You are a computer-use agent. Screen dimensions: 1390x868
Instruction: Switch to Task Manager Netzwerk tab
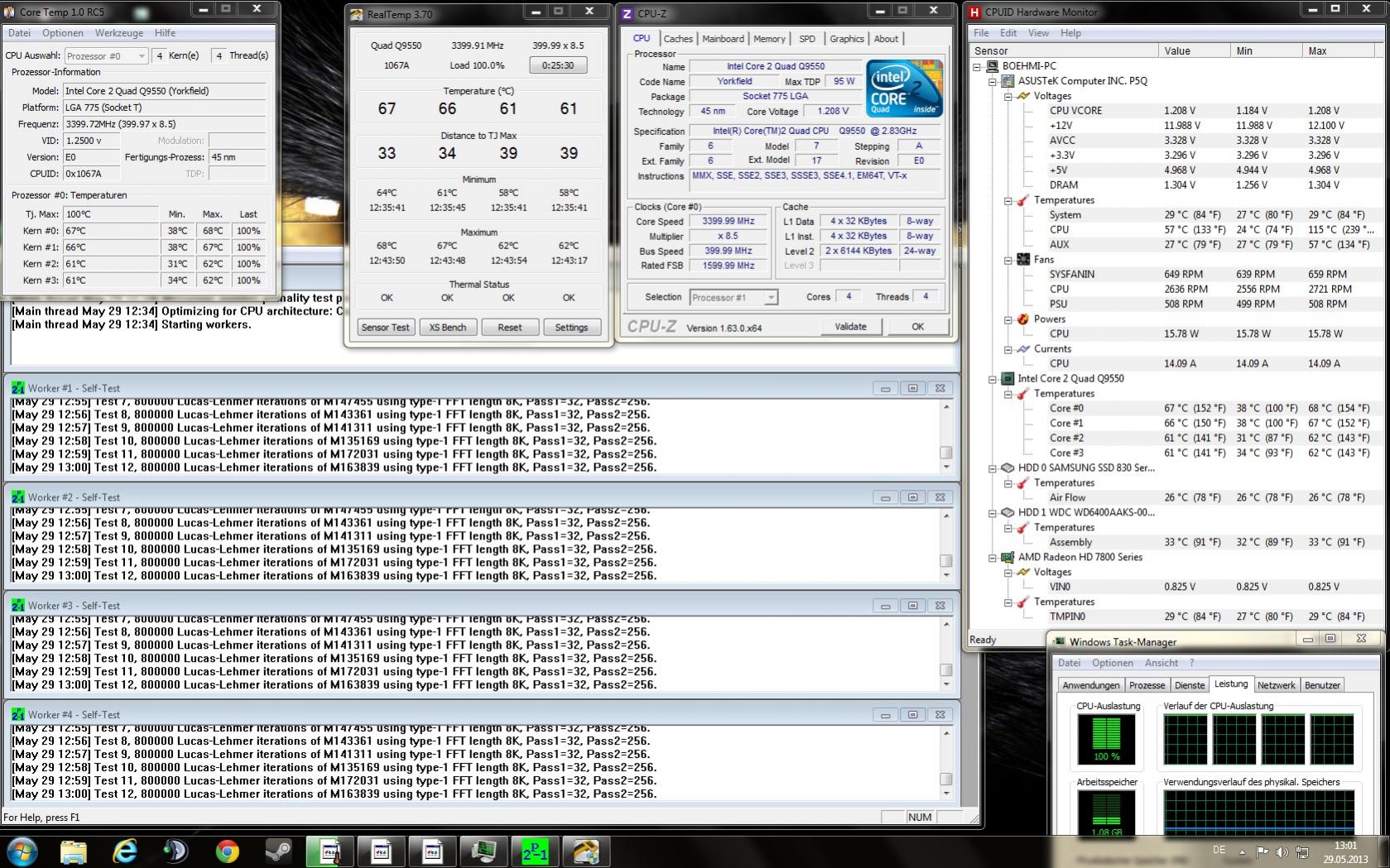(x=1277, y=685)
